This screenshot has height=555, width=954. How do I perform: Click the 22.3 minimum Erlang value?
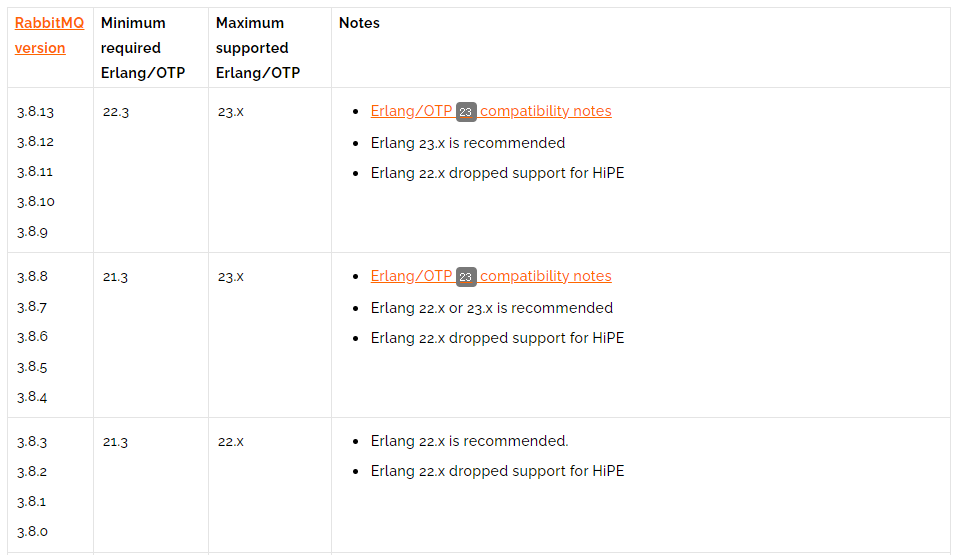tap(116, 112)
